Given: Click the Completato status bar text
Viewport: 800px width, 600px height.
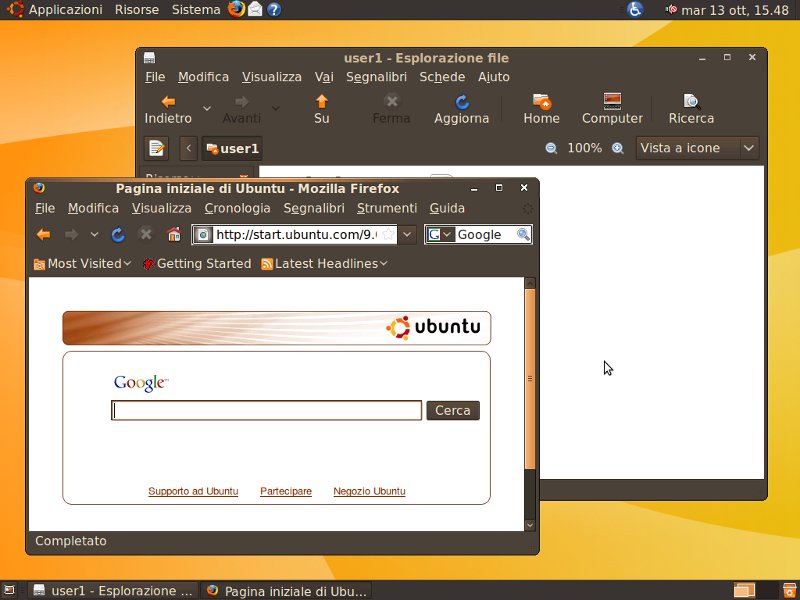Looking at the screenshot, I should click(71, 541).
